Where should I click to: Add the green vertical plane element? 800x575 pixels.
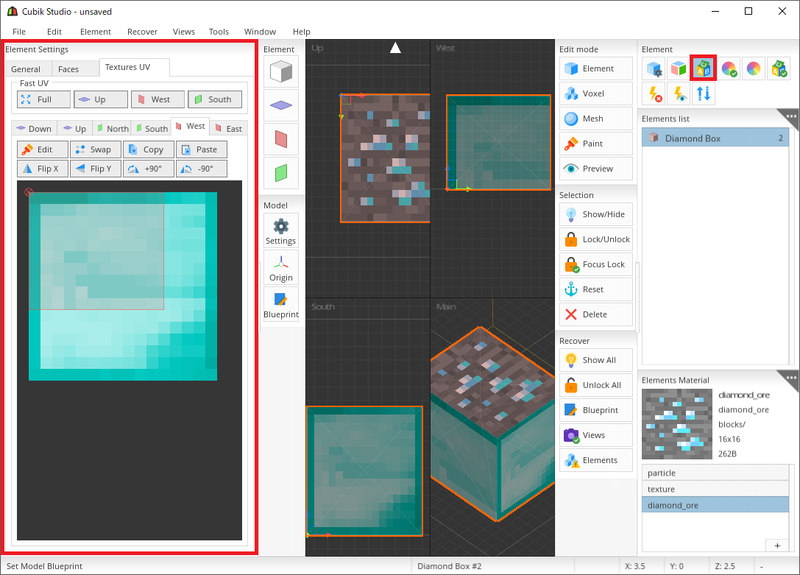pos(281,173)
